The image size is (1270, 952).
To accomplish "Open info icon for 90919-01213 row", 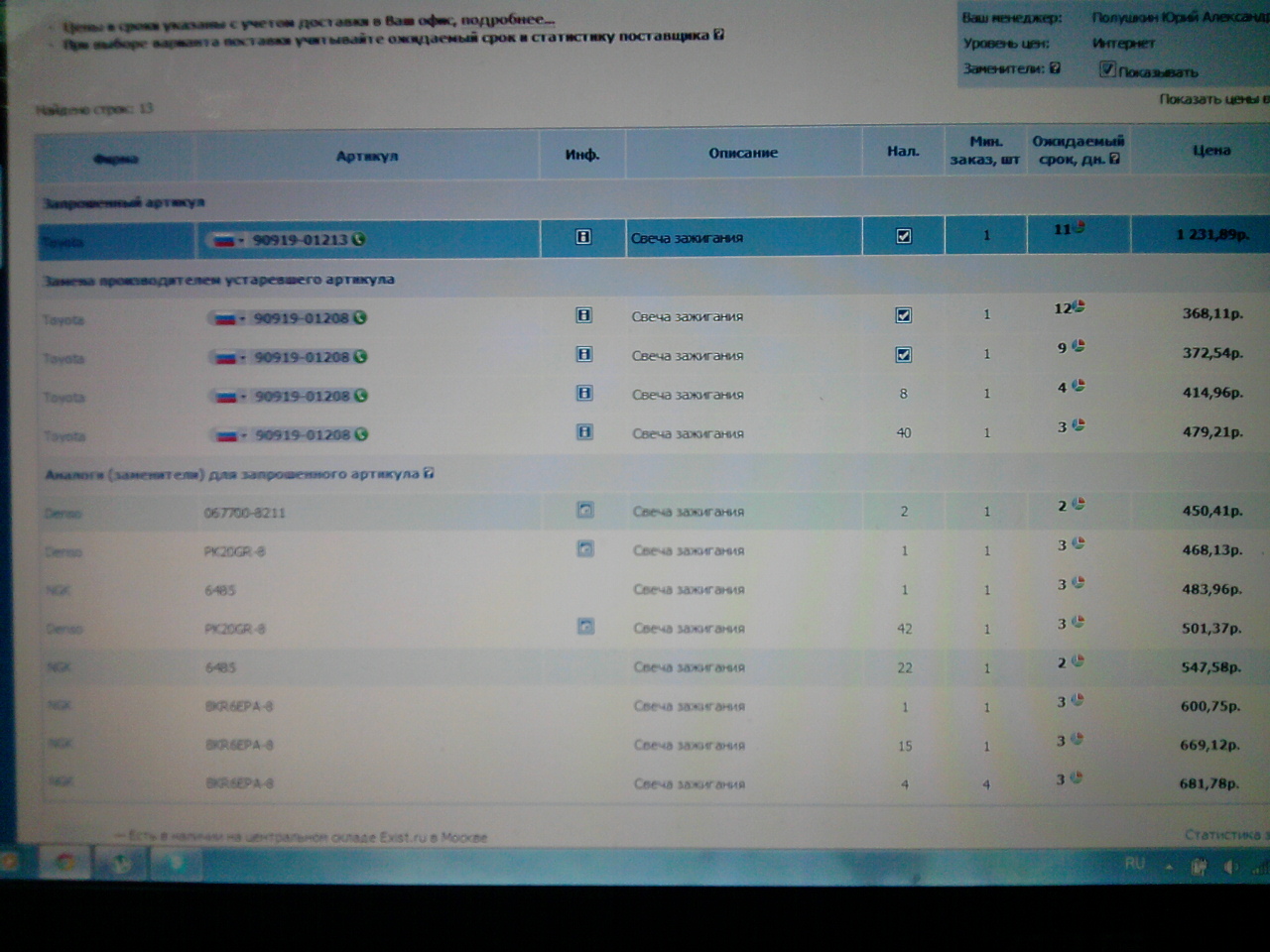I will coord(583,237).
